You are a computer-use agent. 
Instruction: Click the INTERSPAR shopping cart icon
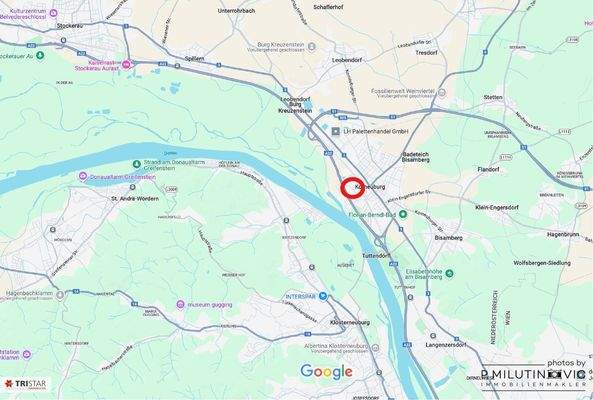[323, 296]
